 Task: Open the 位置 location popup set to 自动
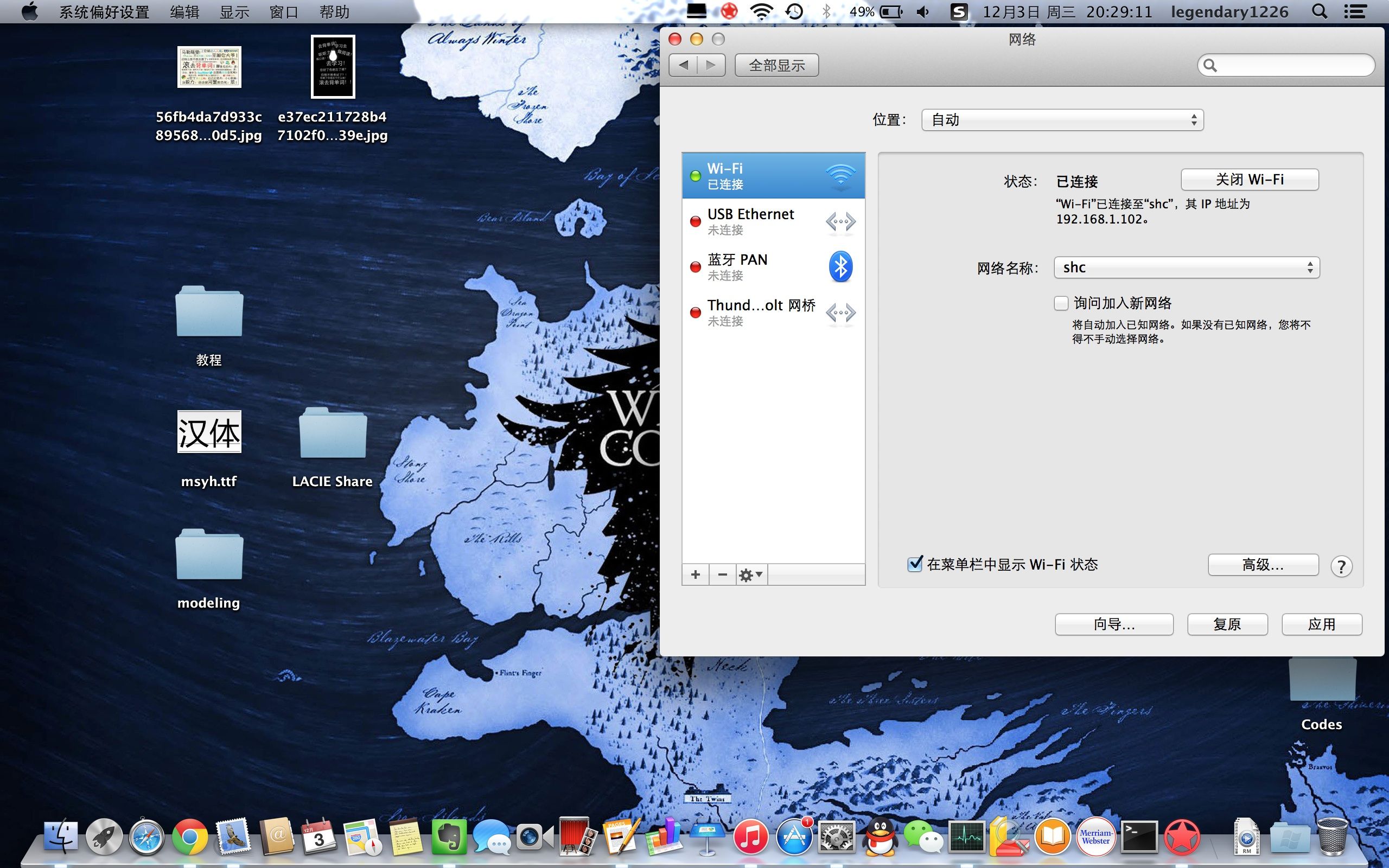pos(1062,120)
